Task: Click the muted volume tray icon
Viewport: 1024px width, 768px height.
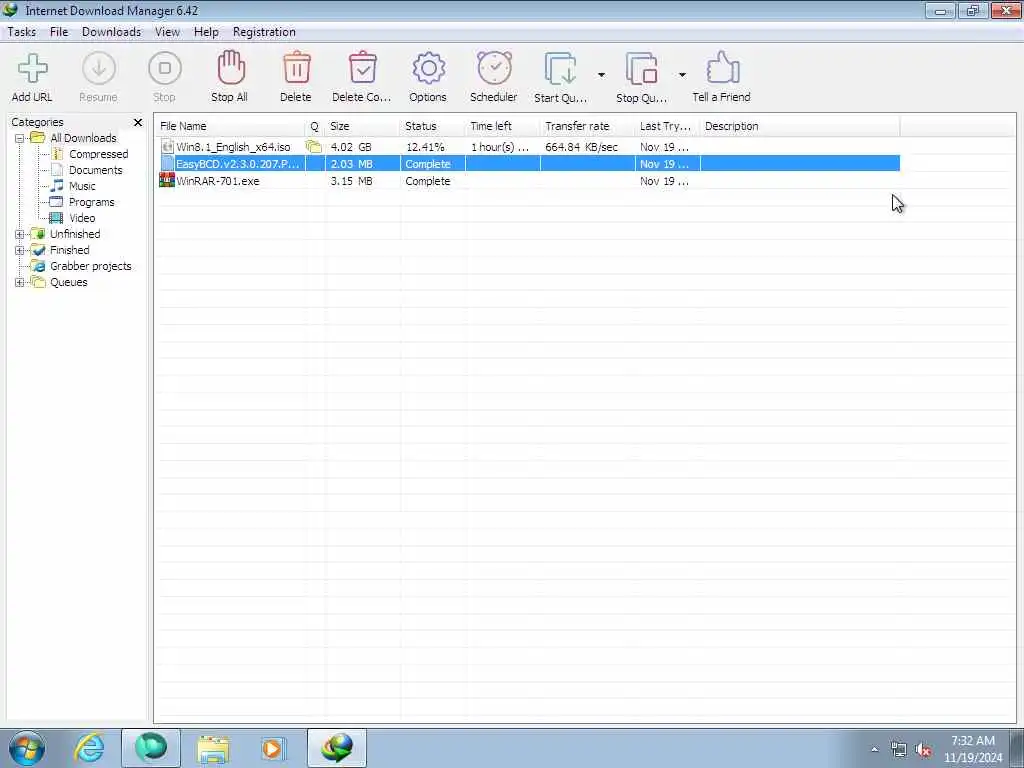Action: [x=923, y=750]
